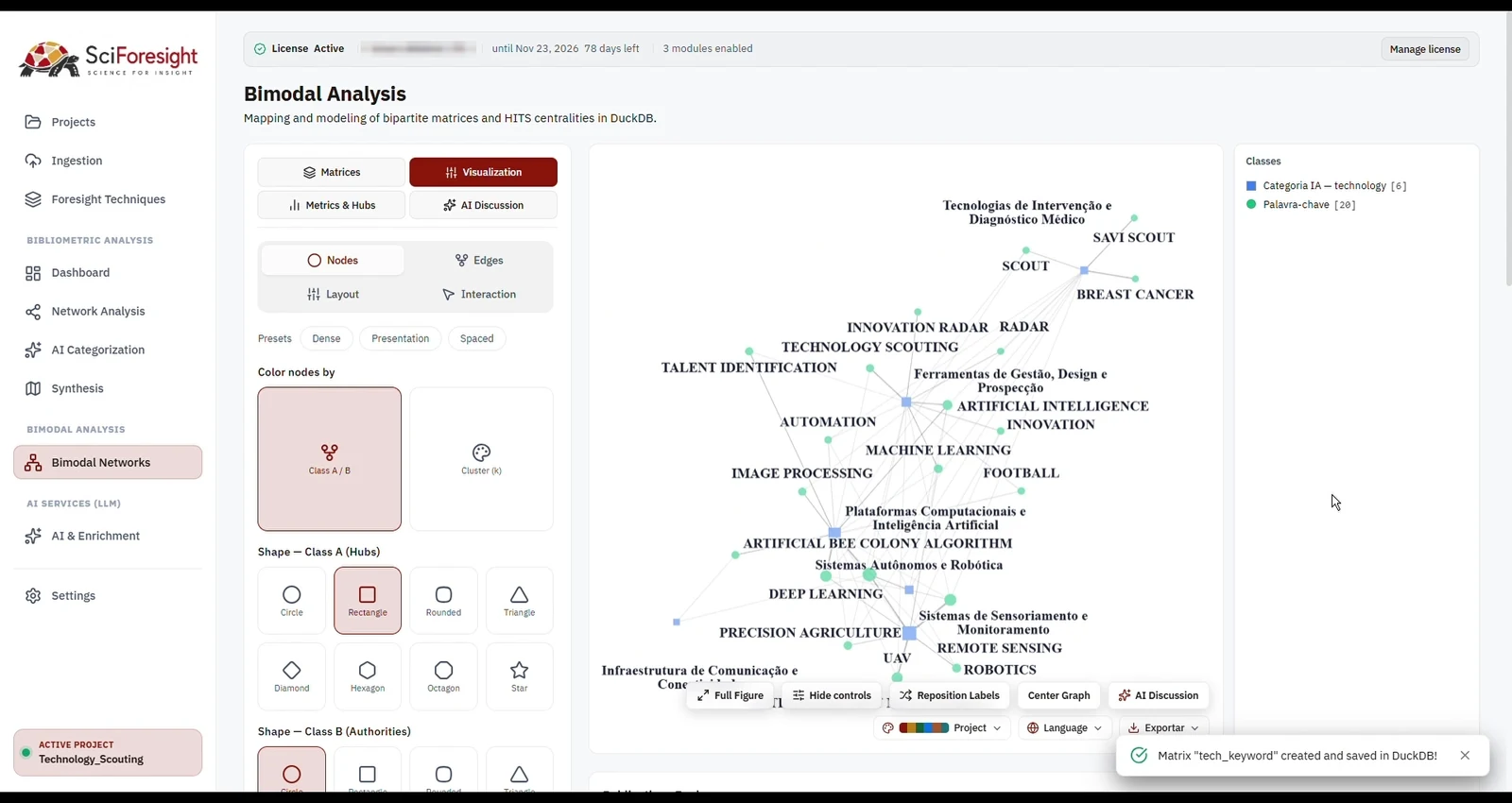This screenshot has width=1512, height=803.
Task: Select Rectangle shape for Class B authorities
Action: (x=368, y=771)
